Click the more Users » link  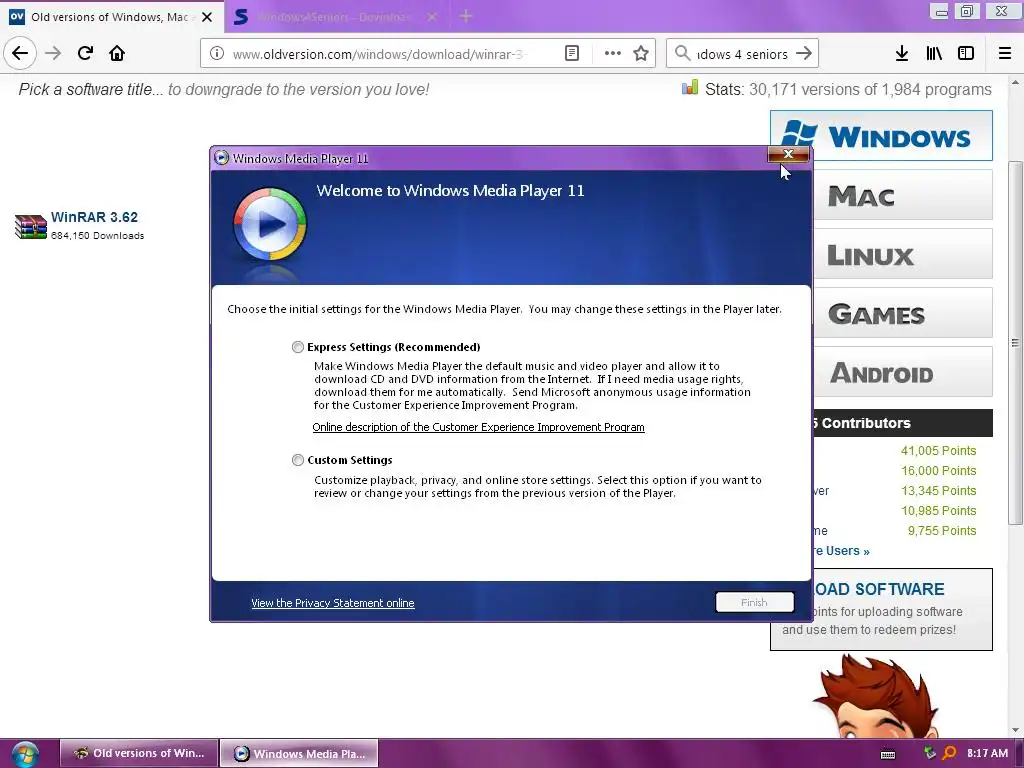(842, 551)
